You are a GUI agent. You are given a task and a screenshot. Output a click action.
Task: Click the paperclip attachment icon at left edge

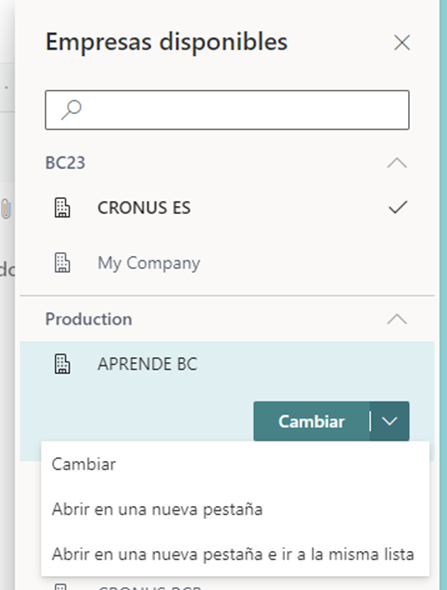point(6,209)
